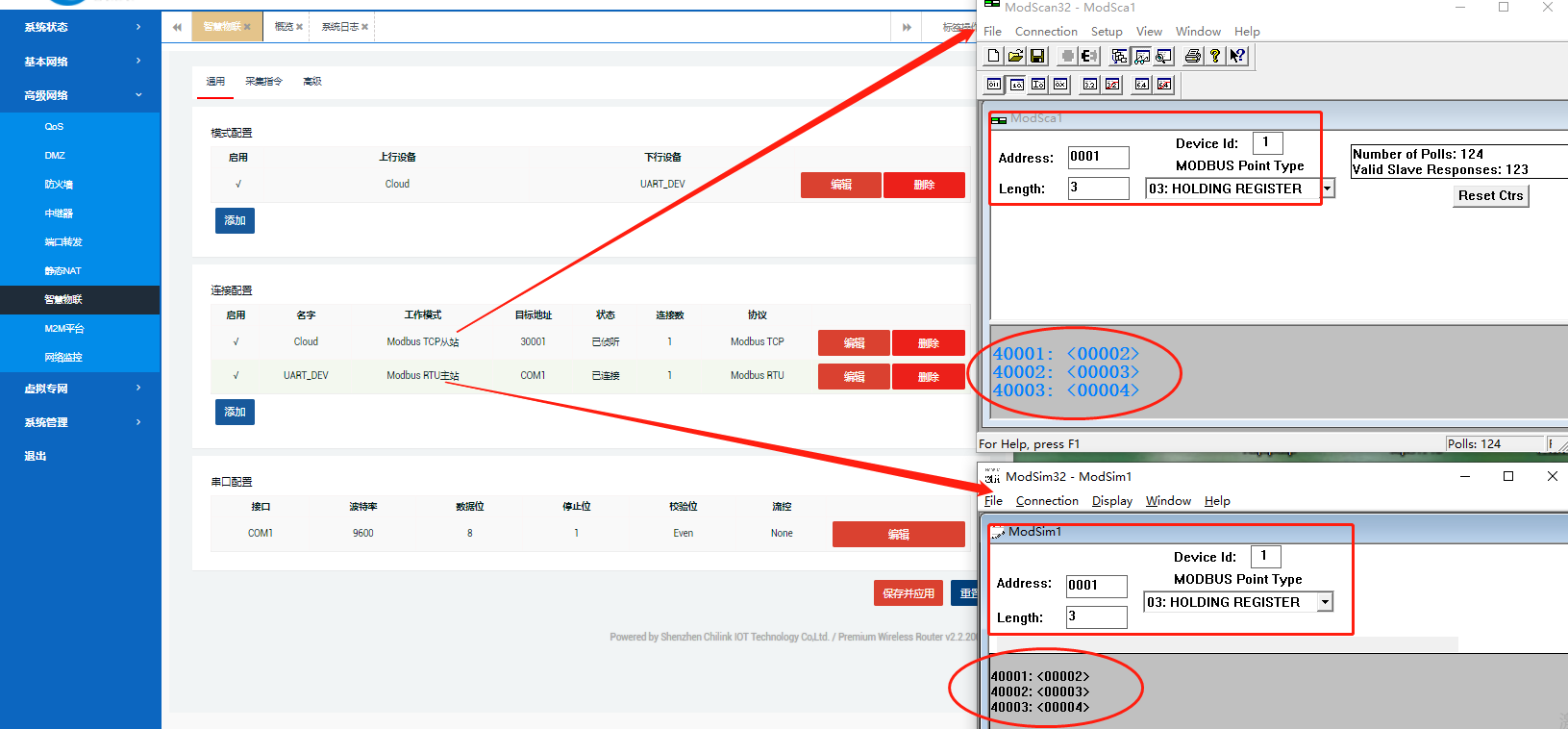
Task: Click the yellow question mark Help icon
Action: pyautogui.click(x=1215, y=56)
